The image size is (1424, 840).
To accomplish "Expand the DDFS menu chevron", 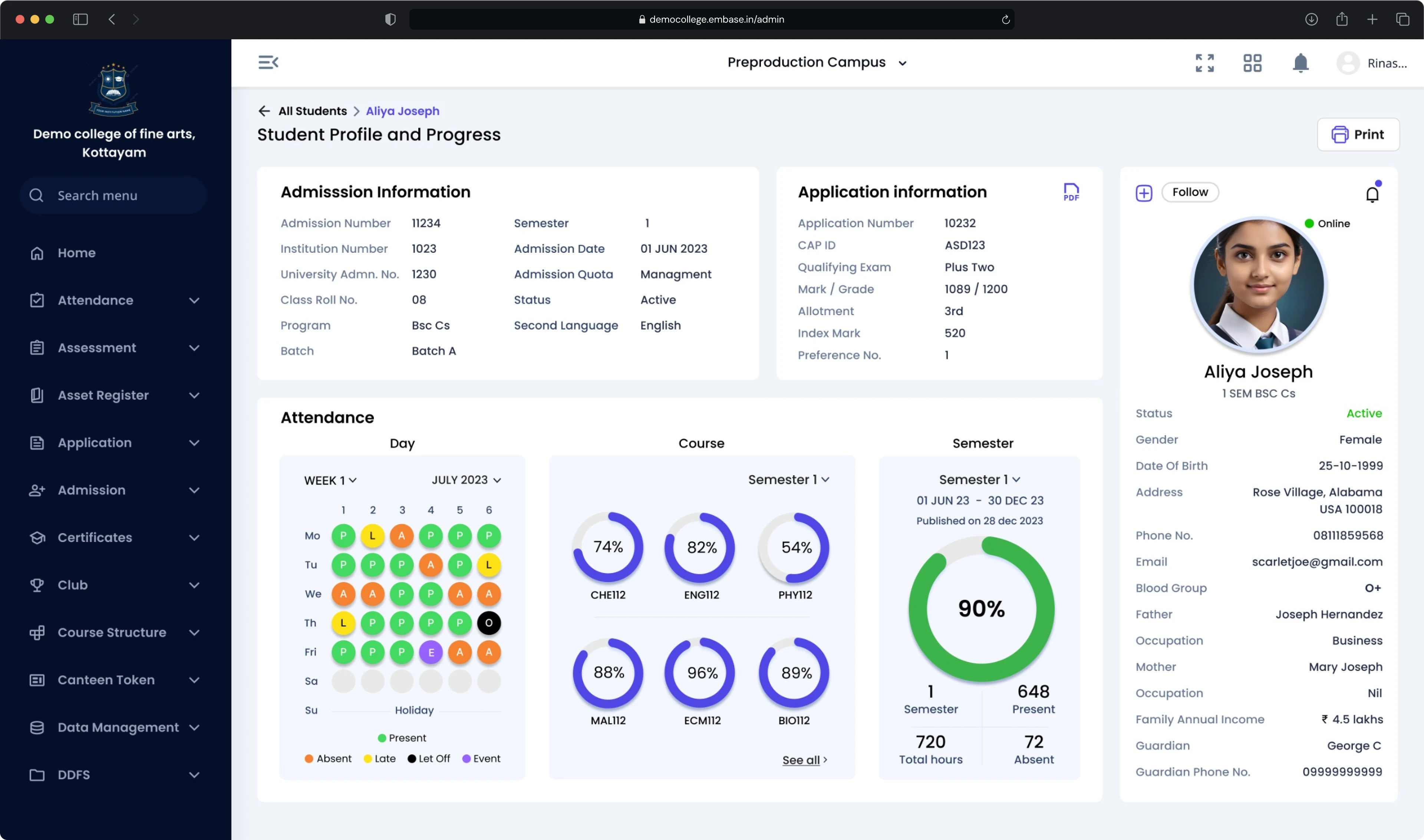I will pos(194,775).
